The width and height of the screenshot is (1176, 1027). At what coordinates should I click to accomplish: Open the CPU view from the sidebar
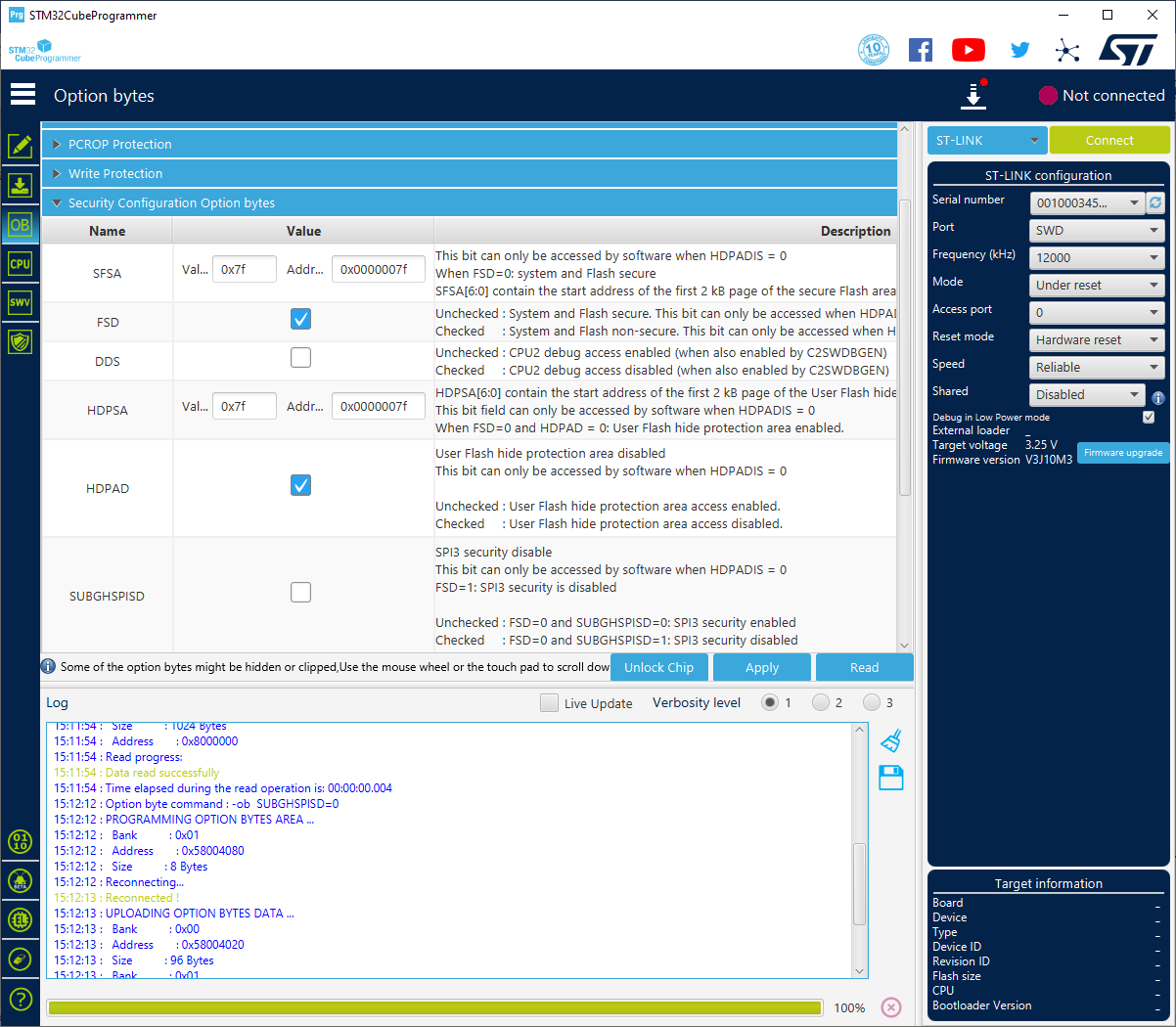click(x=21, y=263)
